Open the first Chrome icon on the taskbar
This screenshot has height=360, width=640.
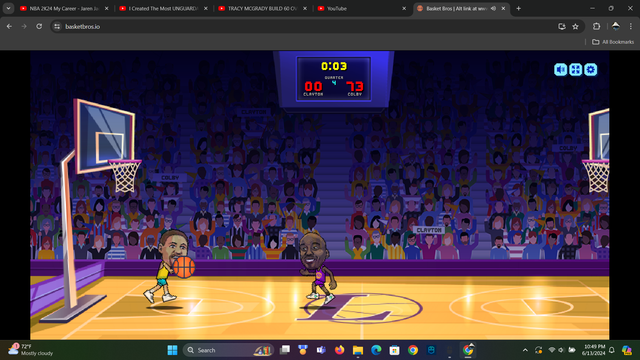tap(413, 350)
